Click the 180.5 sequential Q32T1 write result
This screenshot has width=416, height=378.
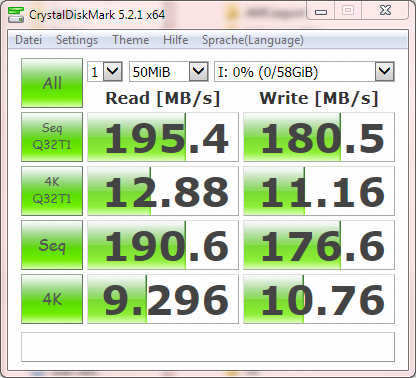point(319,137)
